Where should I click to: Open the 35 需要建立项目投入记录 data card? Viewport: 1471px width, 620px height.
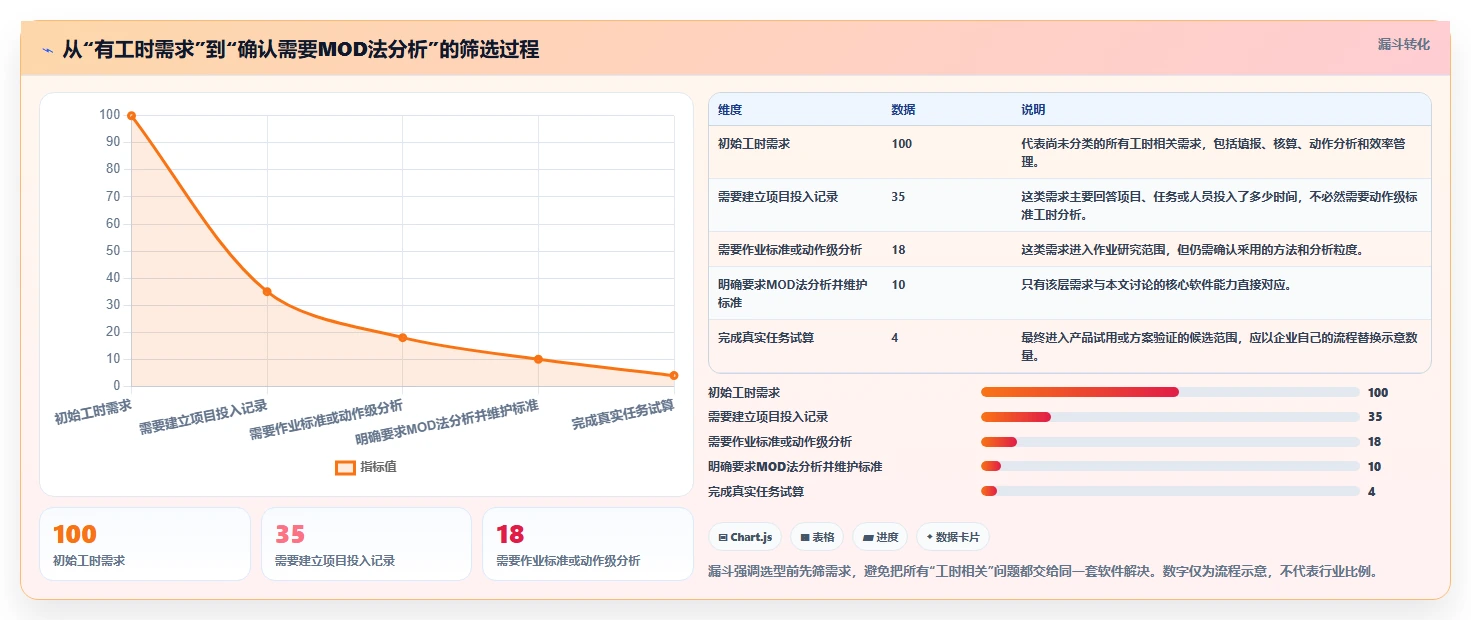click(x=366, y=544)
